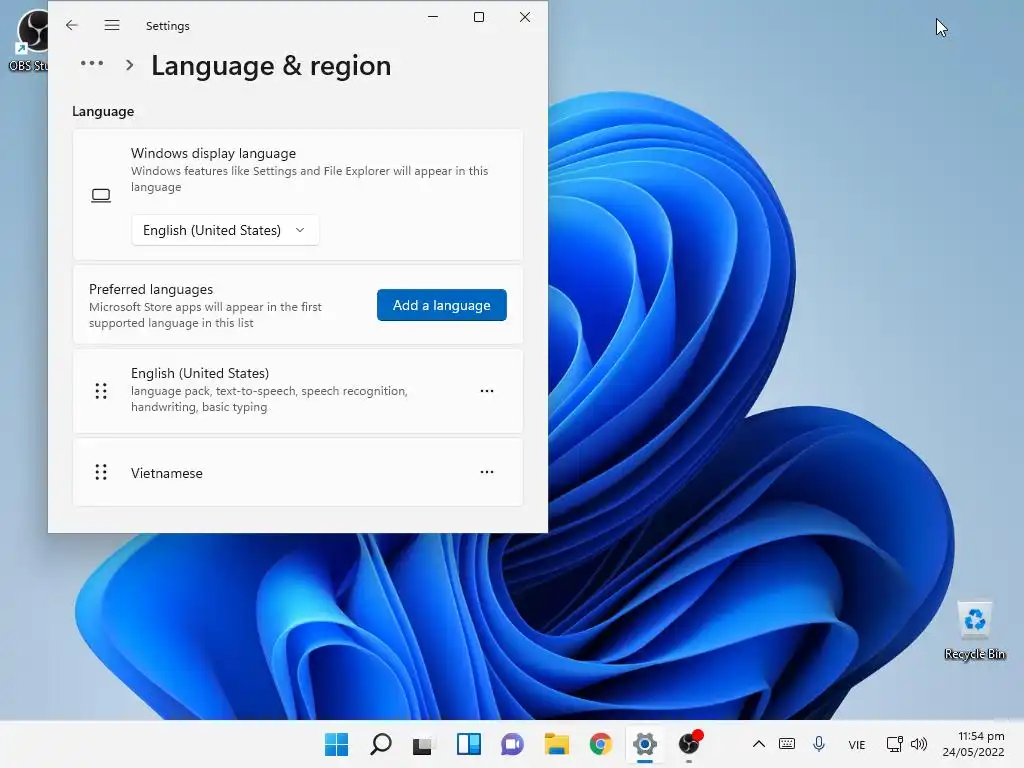The image size is (1024, 768).
Task: Open the Windows display language dropdown
Action: point(225,230)
